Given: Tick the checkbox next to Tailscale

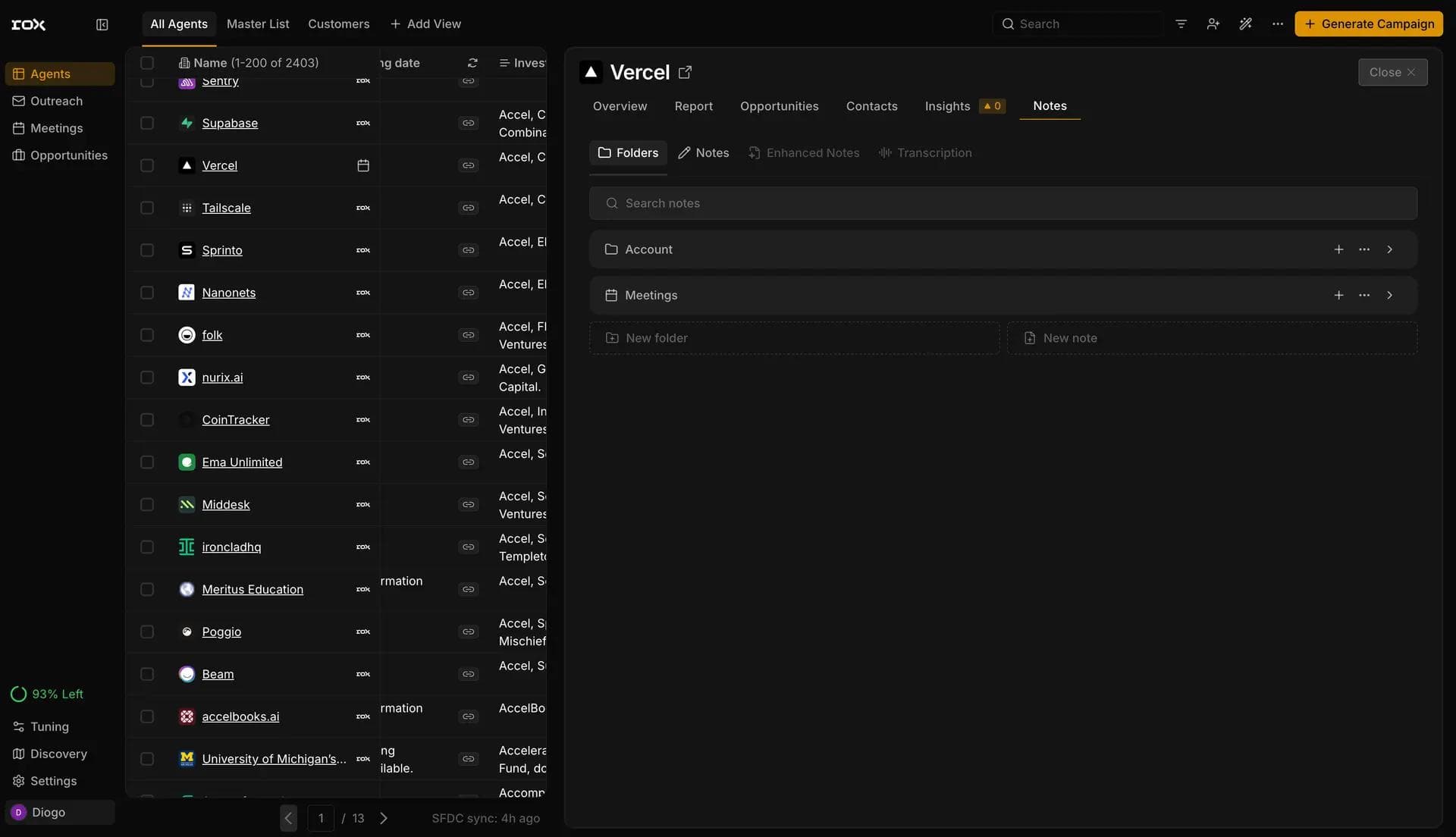Looking at the screenshot, I should [x=146, y=208].
